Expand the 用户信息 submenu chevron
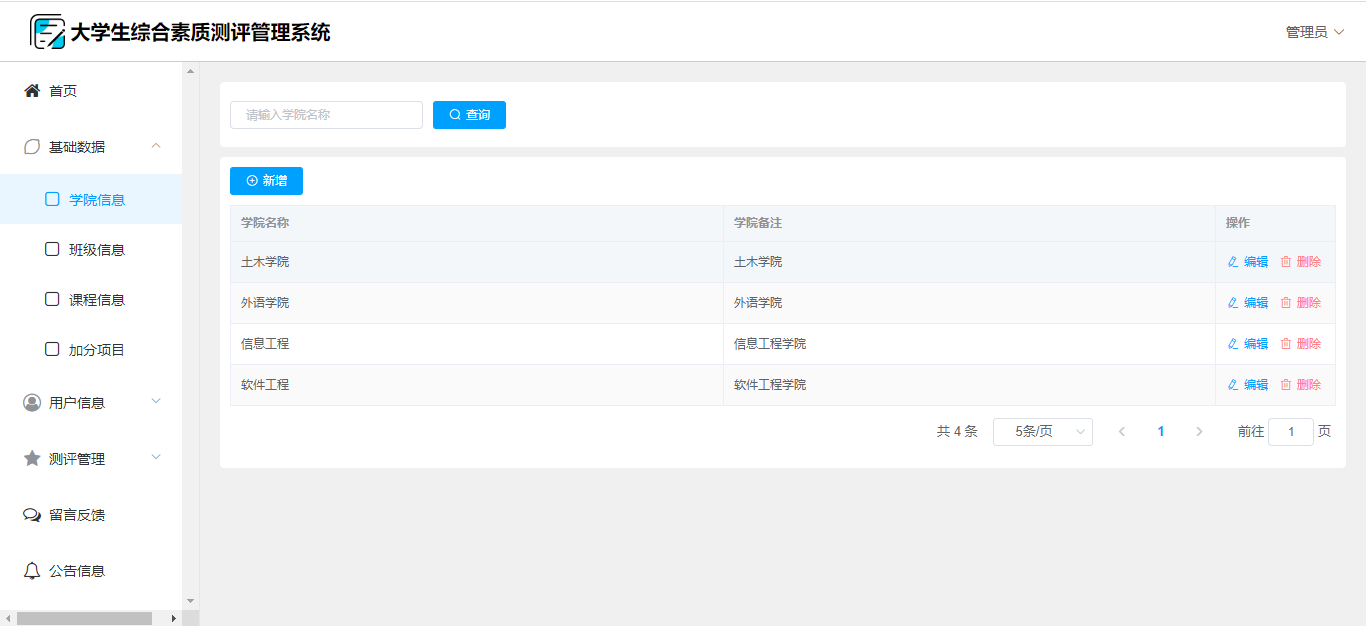1366x626 pixels. tap(156, 402)
